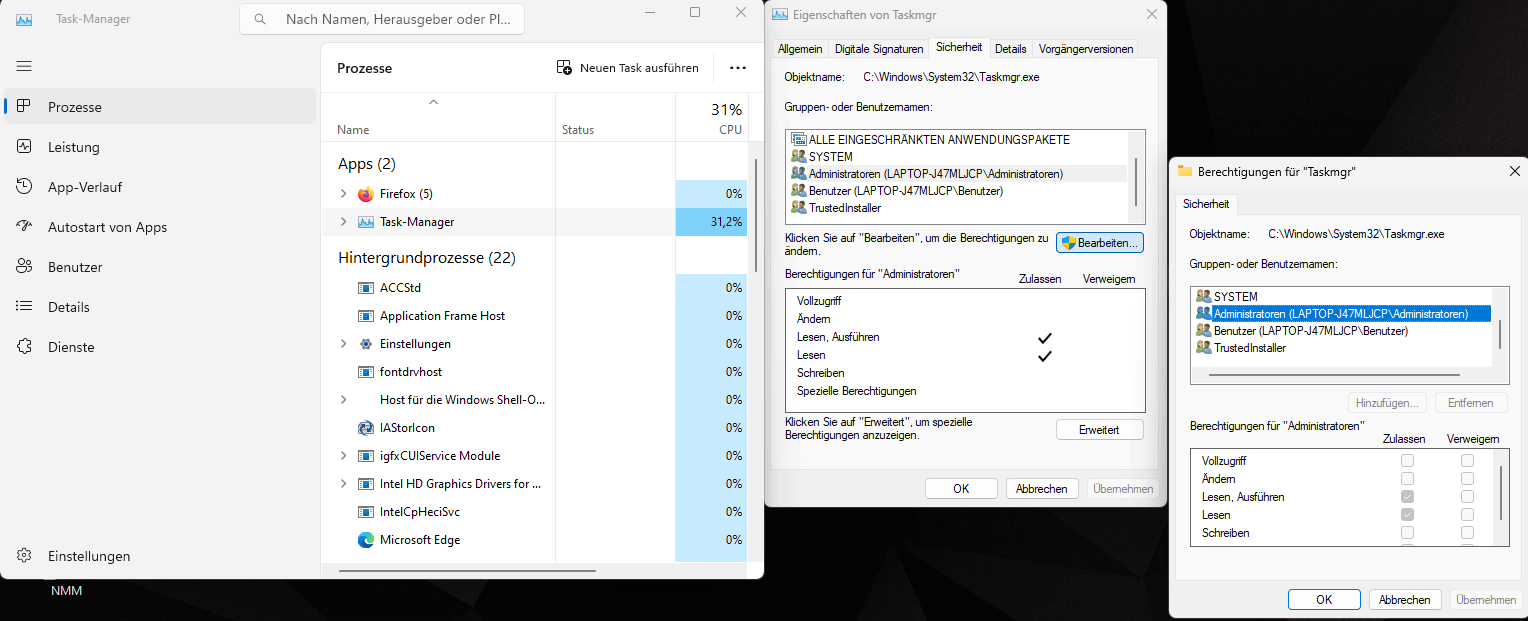Click OK in Berechtigungen dialog
This screenshot has width=1528, height=621.
[1324, 600]
